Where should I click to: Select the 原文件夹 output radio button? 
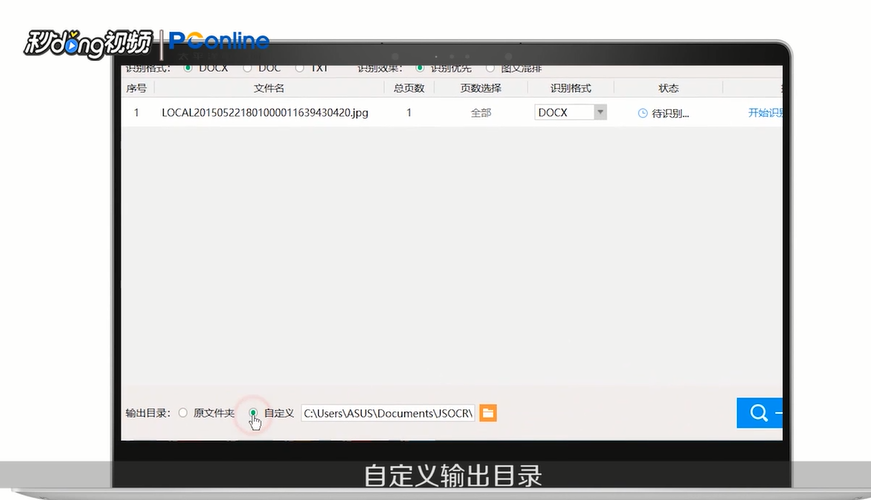pyautogui.click(x=183, y=413)
